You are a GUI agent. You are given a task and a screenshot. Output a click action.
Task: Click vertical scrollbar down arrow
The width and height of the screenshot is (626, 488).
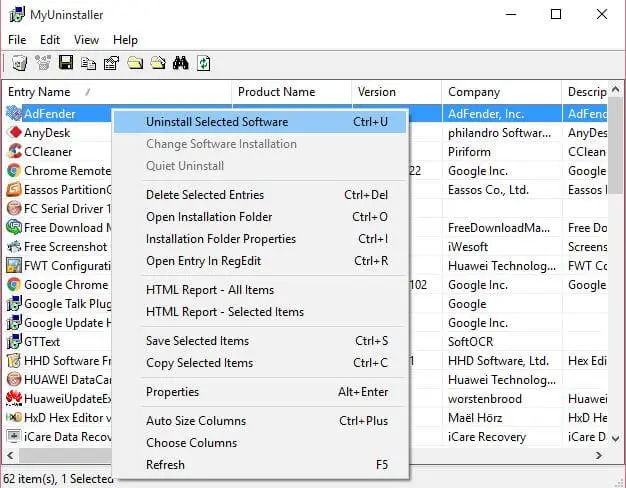click(x=616, y=438)
